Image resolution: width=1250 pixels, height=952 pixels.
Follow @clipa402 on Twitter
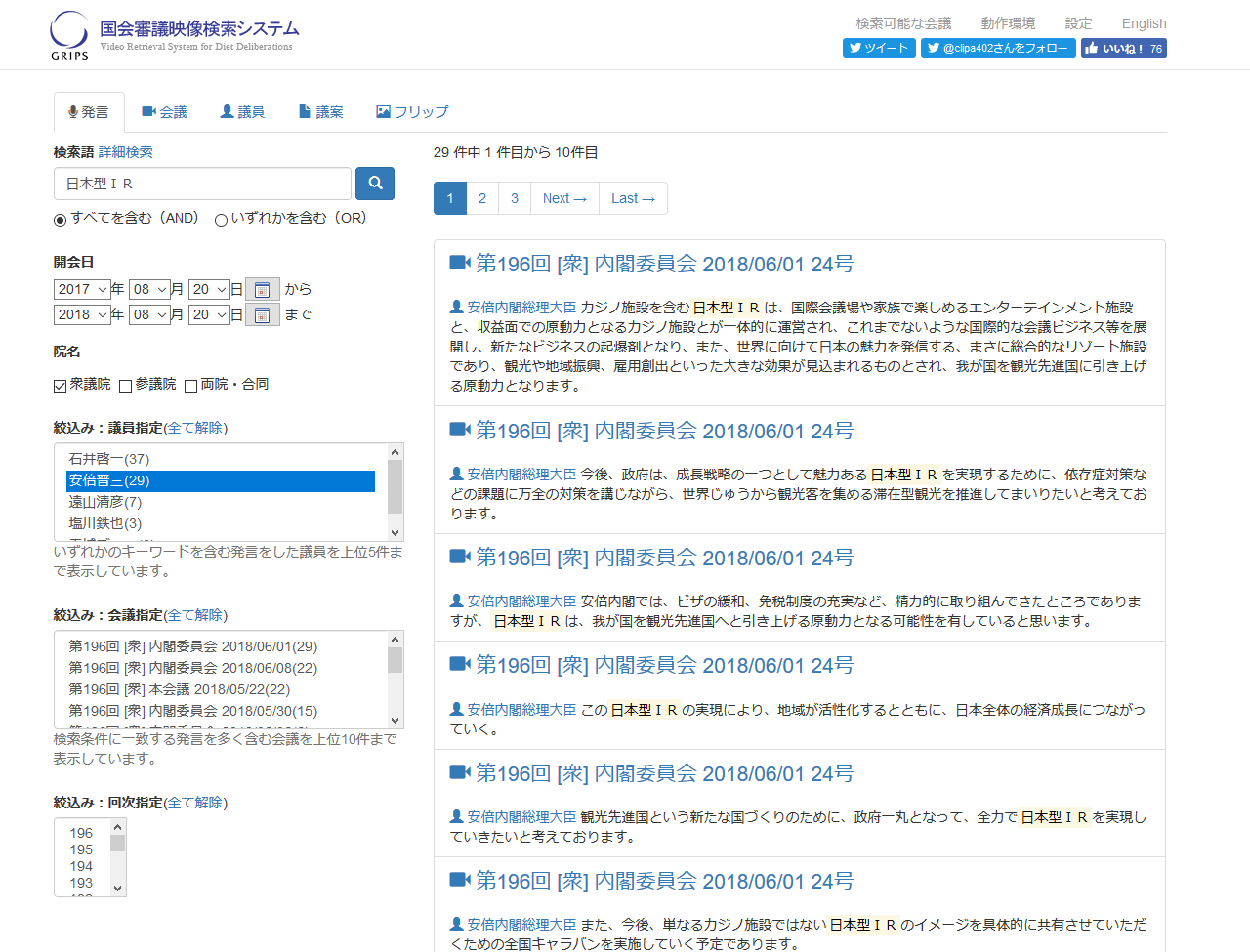(x=998, y=48)
